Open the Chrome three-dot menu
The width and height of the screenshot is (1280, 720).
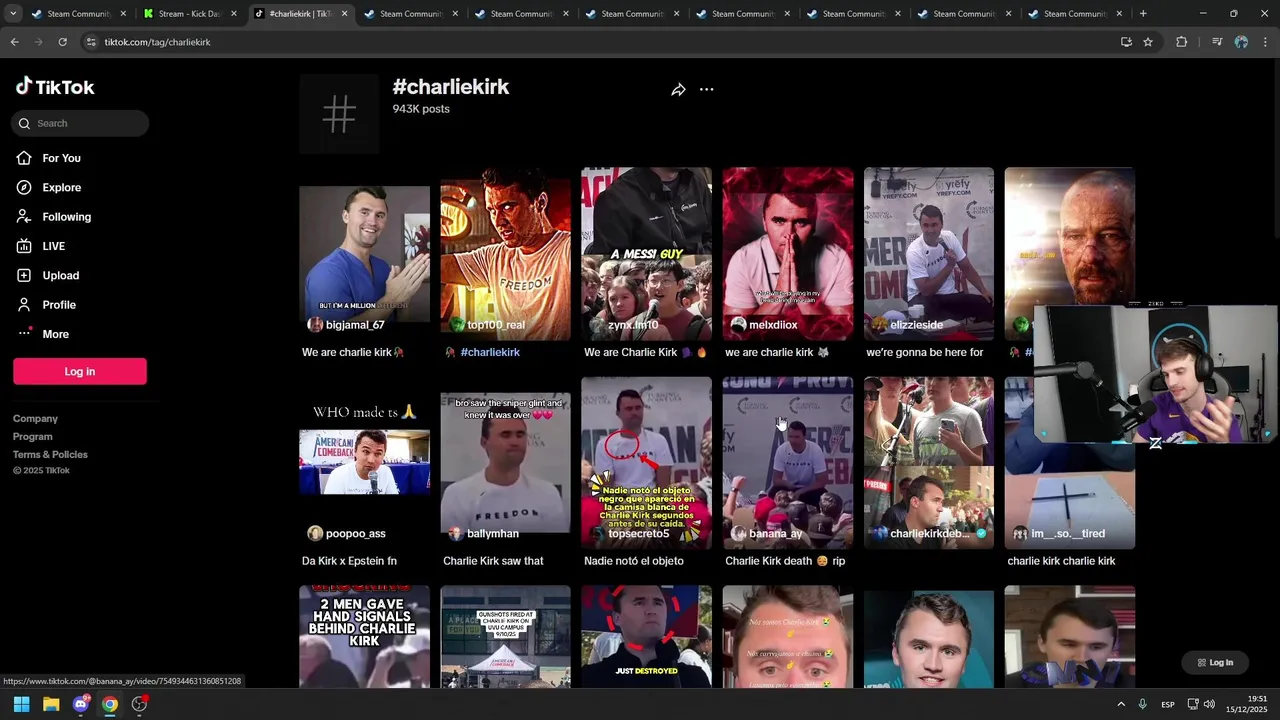coord(1266,42)
